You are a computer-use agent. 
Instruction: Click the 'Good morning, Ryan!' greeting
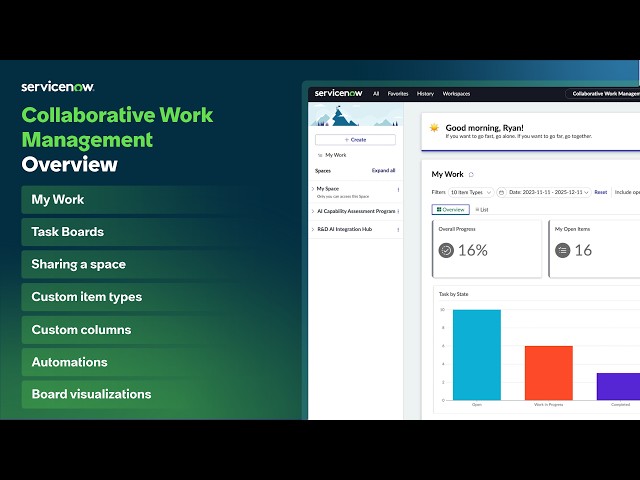484,128
